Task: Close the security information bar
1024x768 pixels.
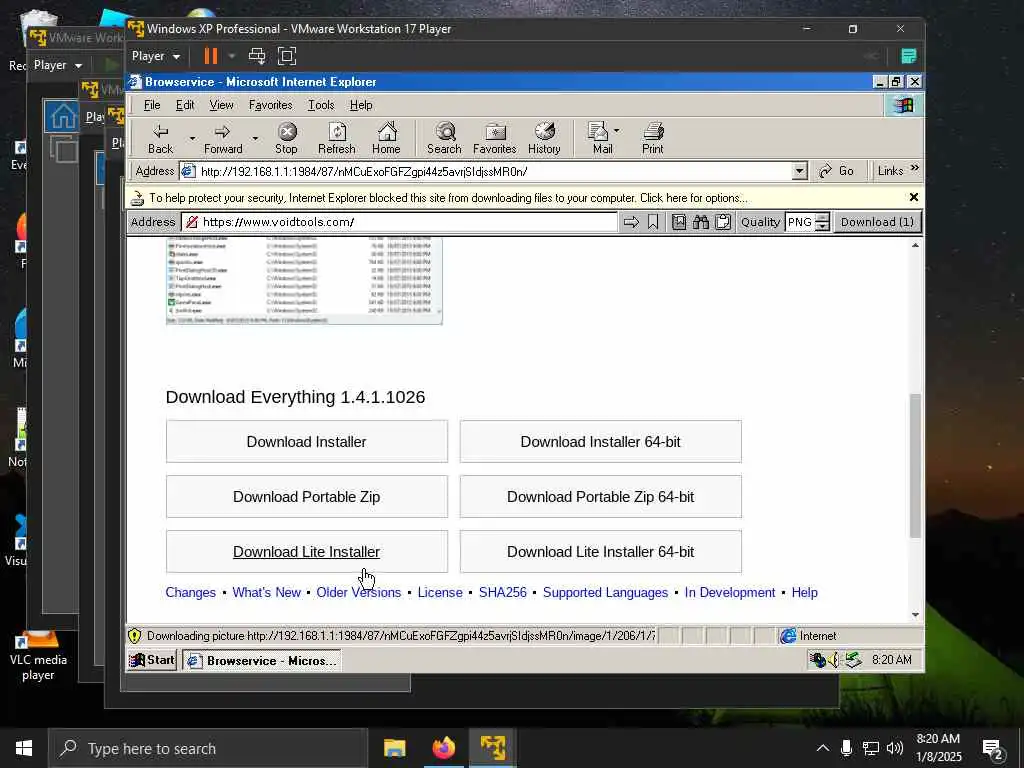Action: [x=914, y=197]
